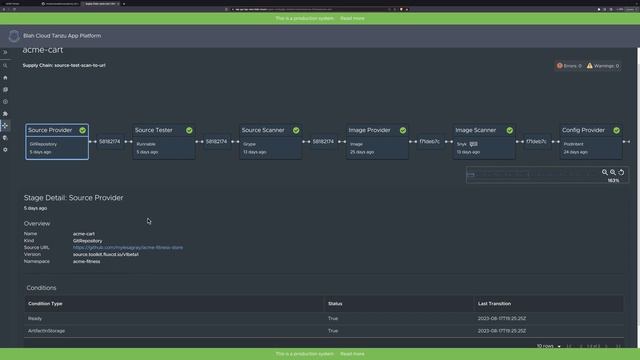Select the Source Provider stage node

[57, 142]
